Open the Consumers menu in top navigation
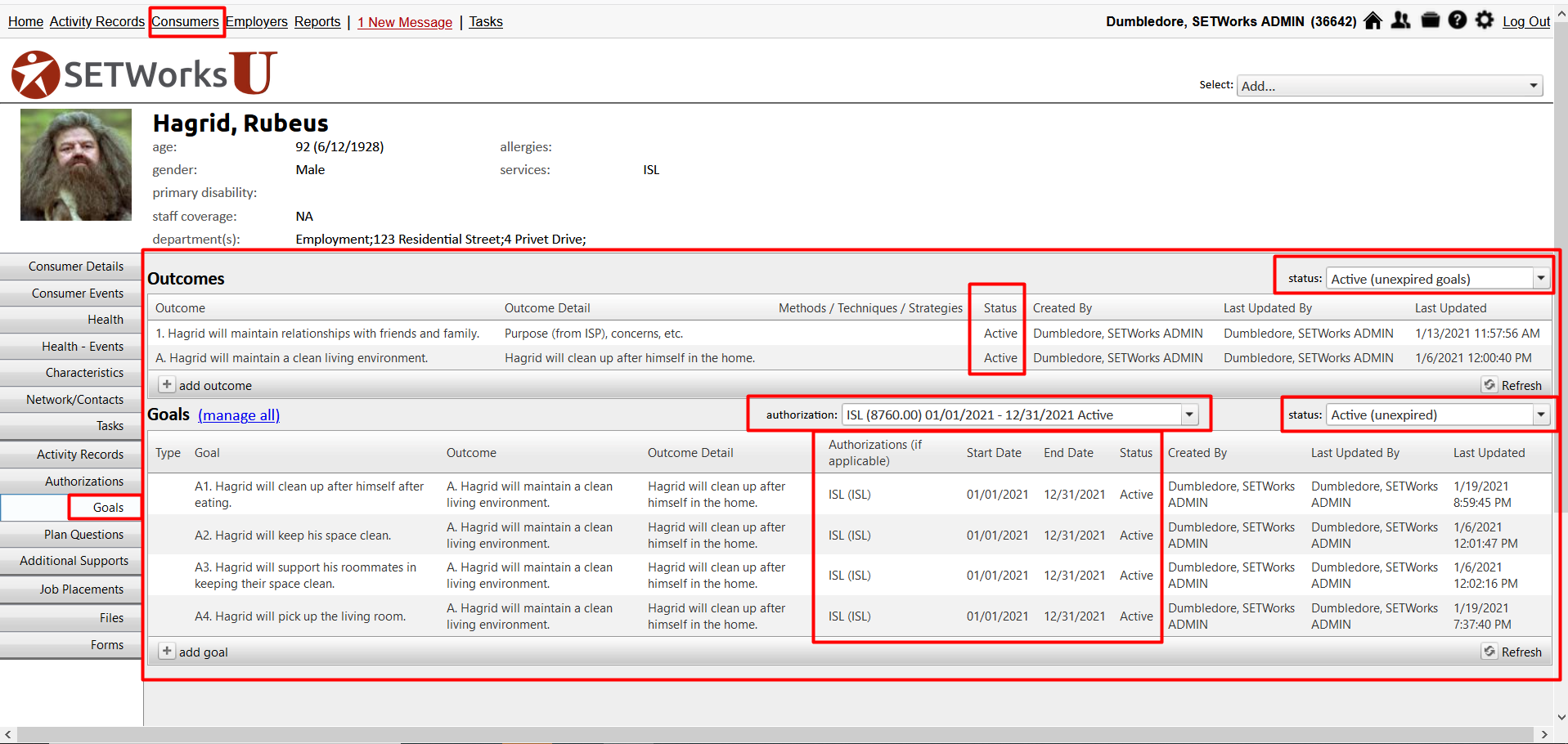The width and height of the screenshot is (1568, 744). pos(186,22)
